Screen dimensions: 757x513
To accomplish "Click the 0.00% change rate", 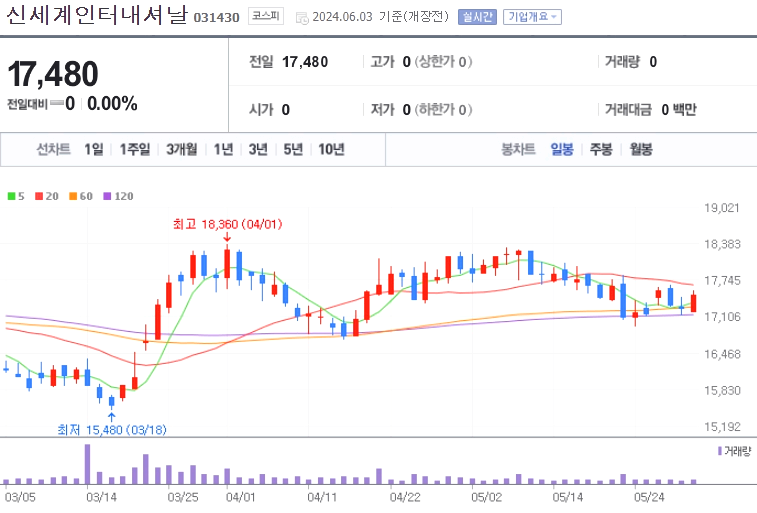I will coord(112,104).
